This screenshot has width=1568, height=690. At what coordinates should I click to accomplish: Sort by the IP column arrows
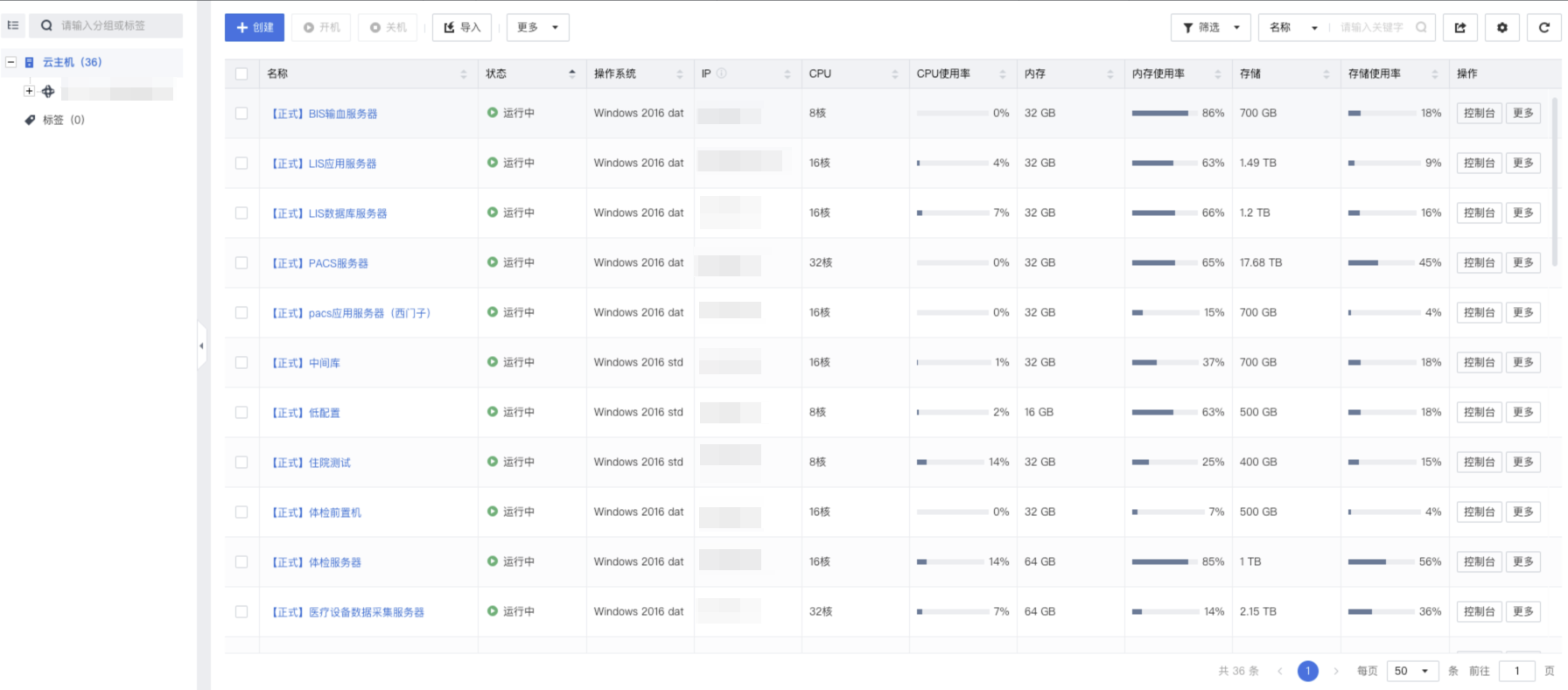pyautogui.click(x=787, y=74)
